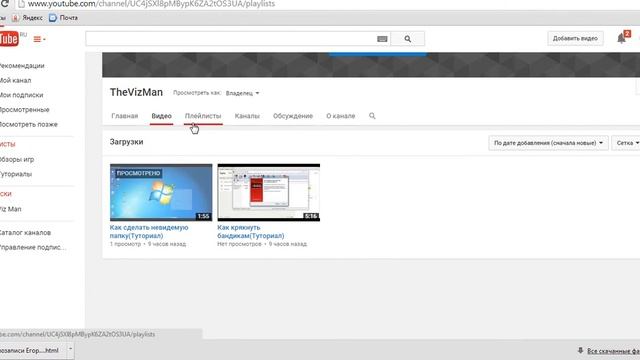Open the Обзоры игр playlist in sidebar
The height and width of the screenshot is (360, 640).
17,160
